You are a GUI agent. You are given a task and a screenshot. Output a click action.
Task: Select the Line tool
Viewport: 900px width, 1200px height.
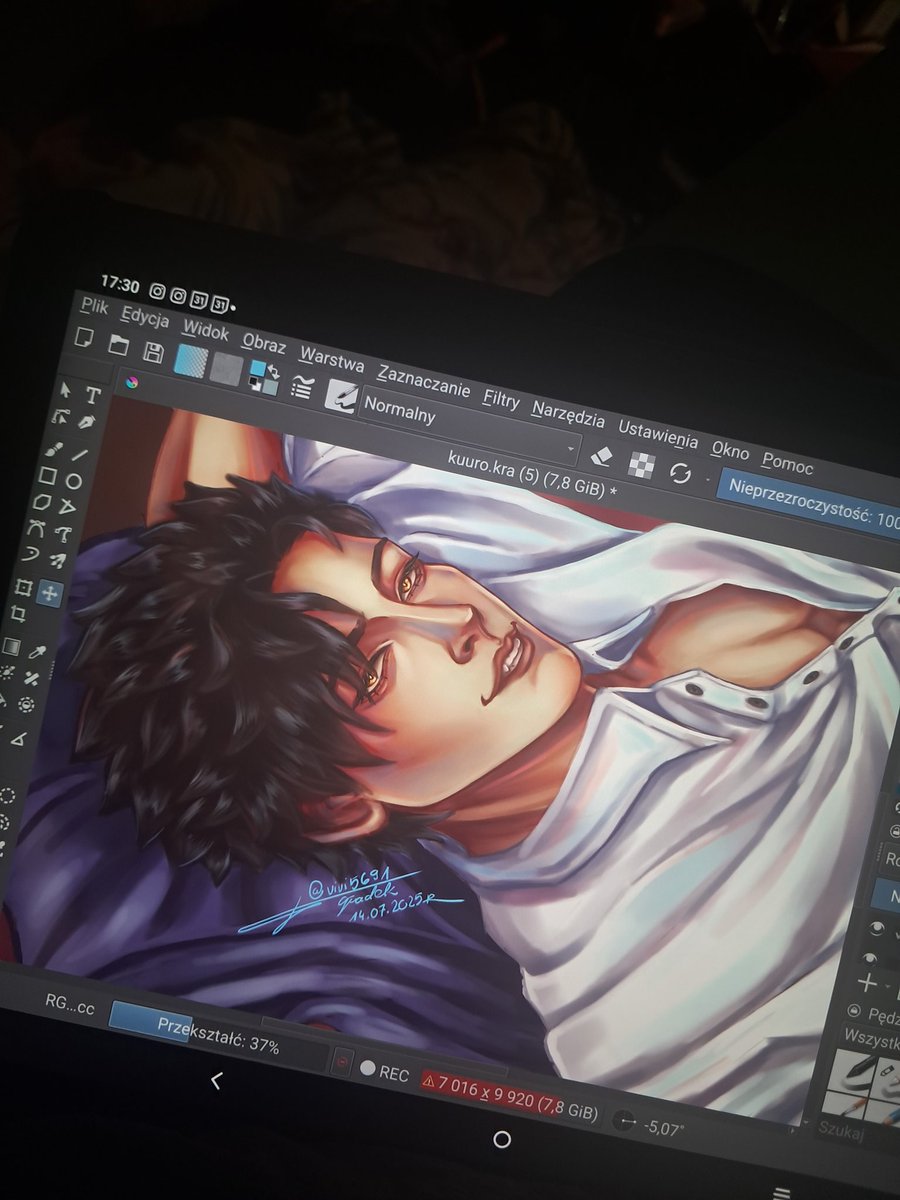click(x=82, y=453)
